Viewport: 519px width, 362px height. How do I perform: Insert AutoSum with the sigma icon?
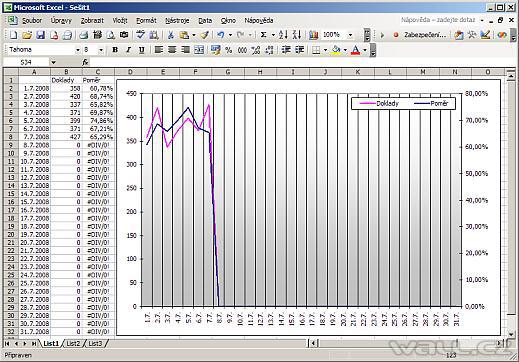pyautogui.click(x=263, y=35)
